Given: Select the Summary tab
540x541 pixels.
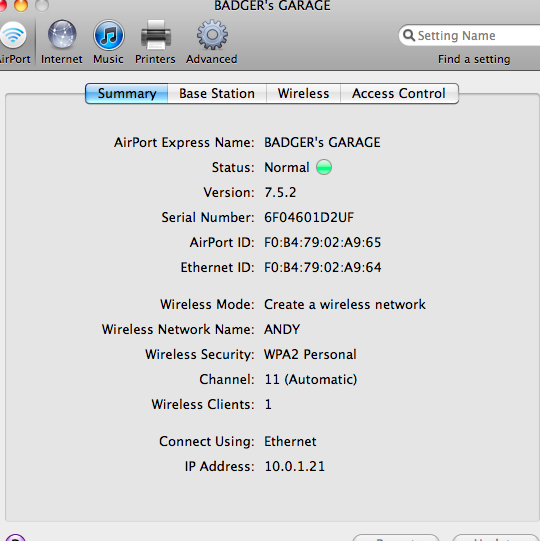Looking at the screenshot, I should click(x=127, y=94).
